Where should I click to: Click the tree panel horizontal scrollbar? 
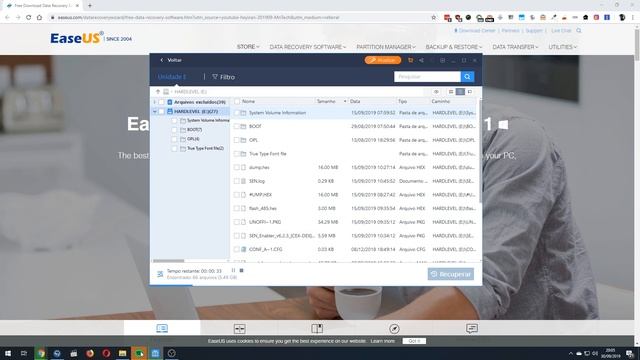(169, 261)
